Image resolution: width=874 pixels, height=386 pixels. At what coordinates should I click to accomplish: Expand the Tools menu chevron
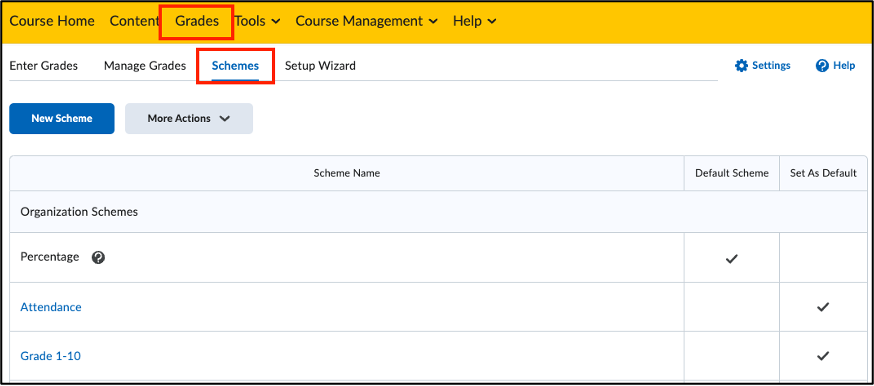coord(275,22)
